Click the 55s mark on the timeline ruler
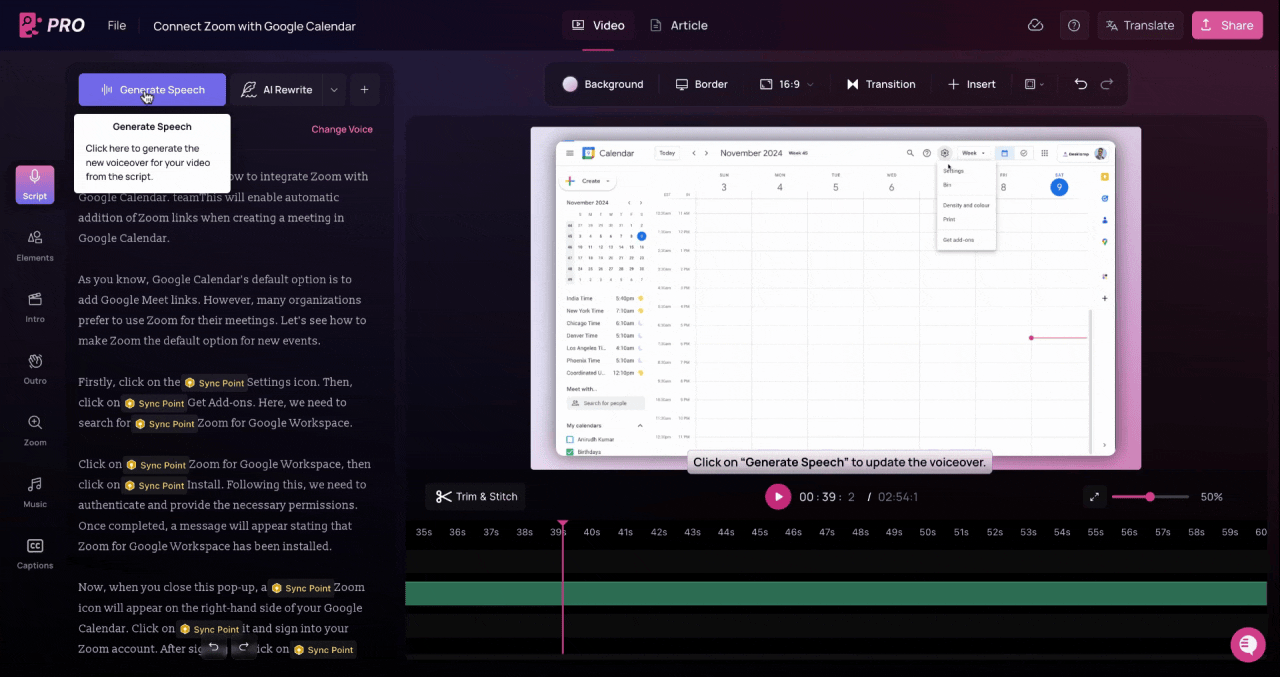1280x677 pixels. 1095,532
